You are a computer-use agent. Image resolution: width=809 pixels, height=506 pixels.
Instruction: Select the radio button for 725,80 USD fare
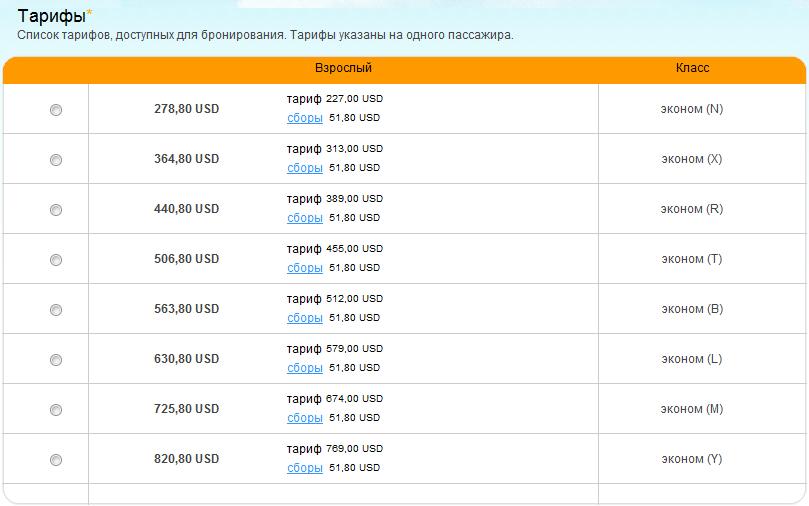coord(56,410)
